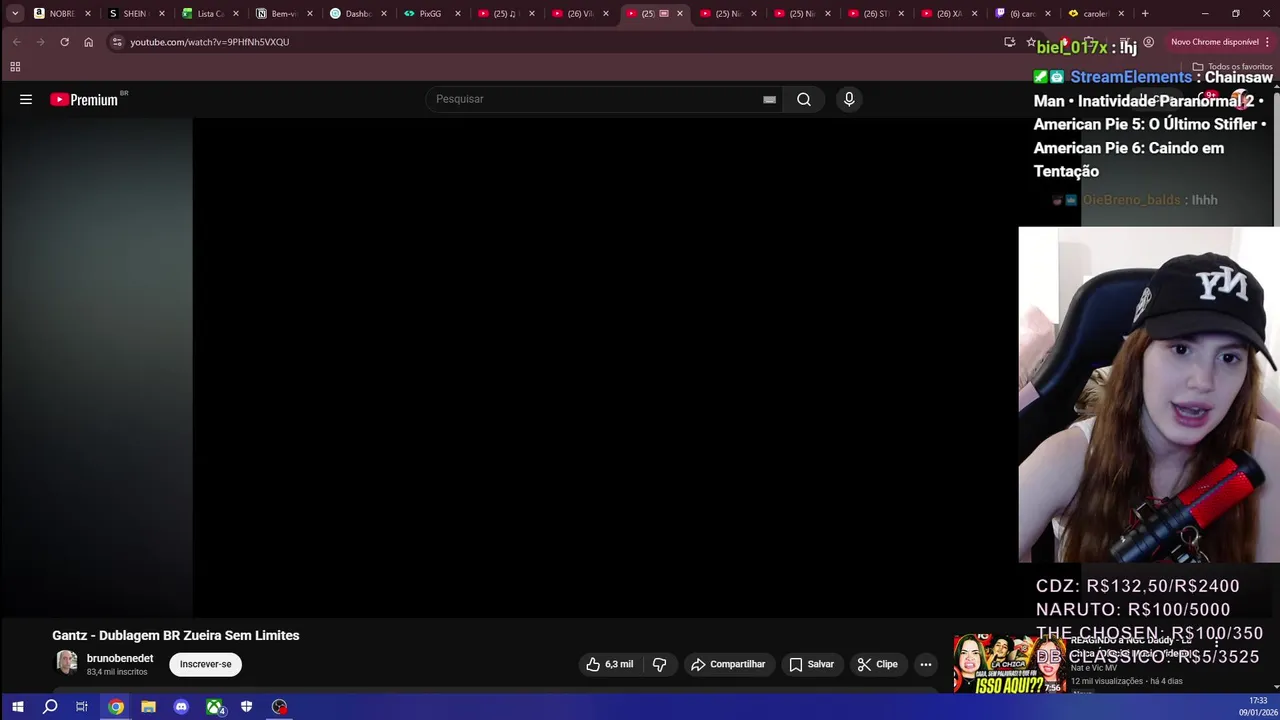
Task: Share video using Compartilhar button
Action: (x=728, y=664)
